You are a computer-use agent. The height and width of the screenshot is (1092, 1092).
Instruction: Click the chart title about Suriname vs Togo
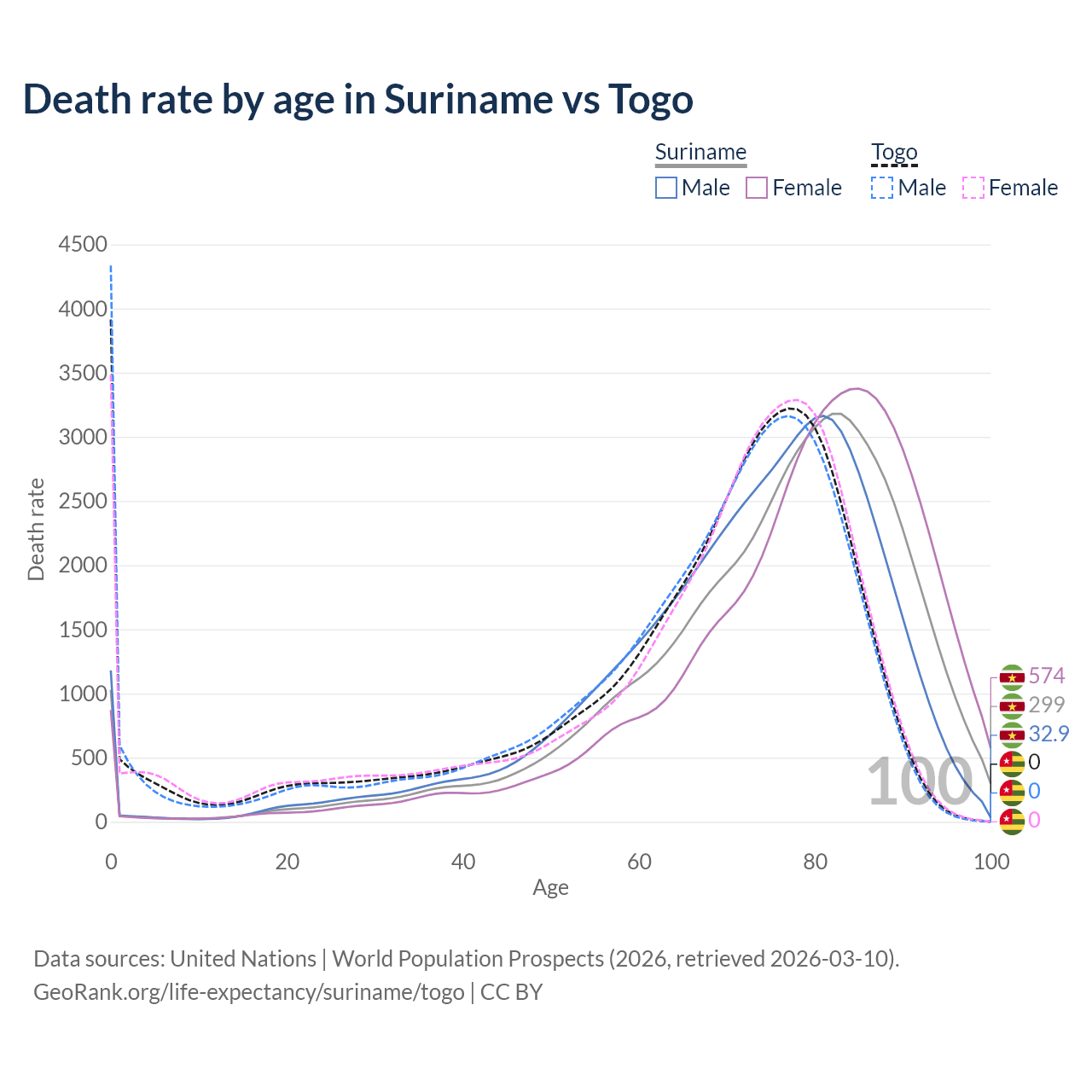pos(357,99)
